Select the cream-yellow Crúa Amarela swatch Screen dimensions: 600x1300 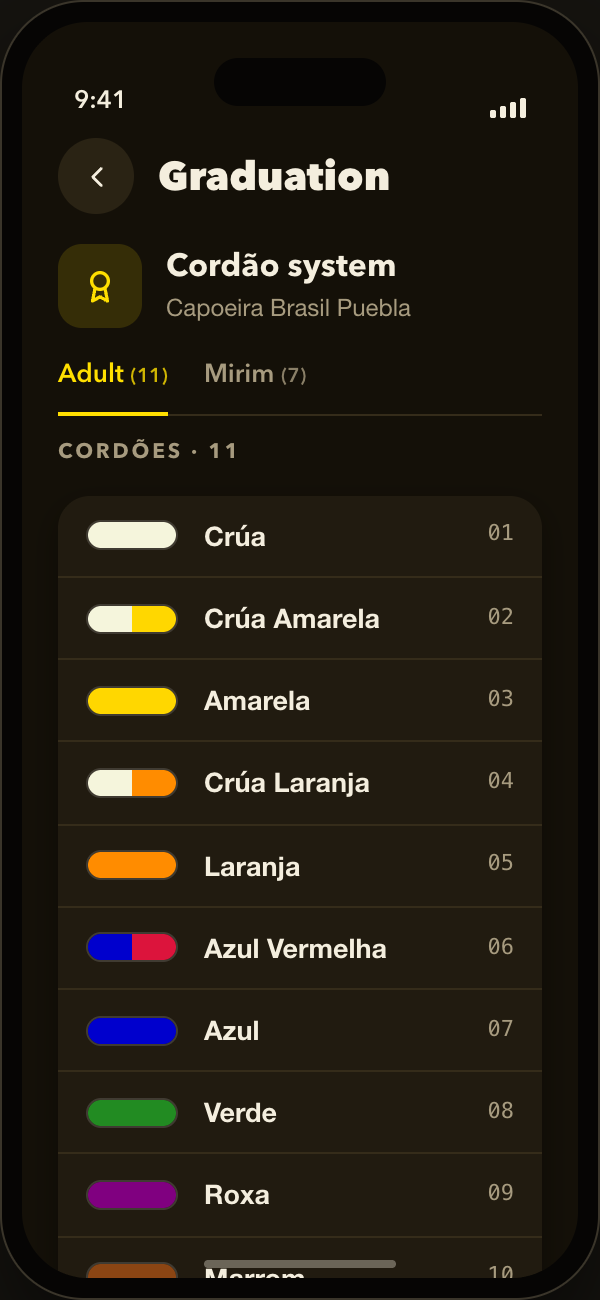click(x=132, y=619)
